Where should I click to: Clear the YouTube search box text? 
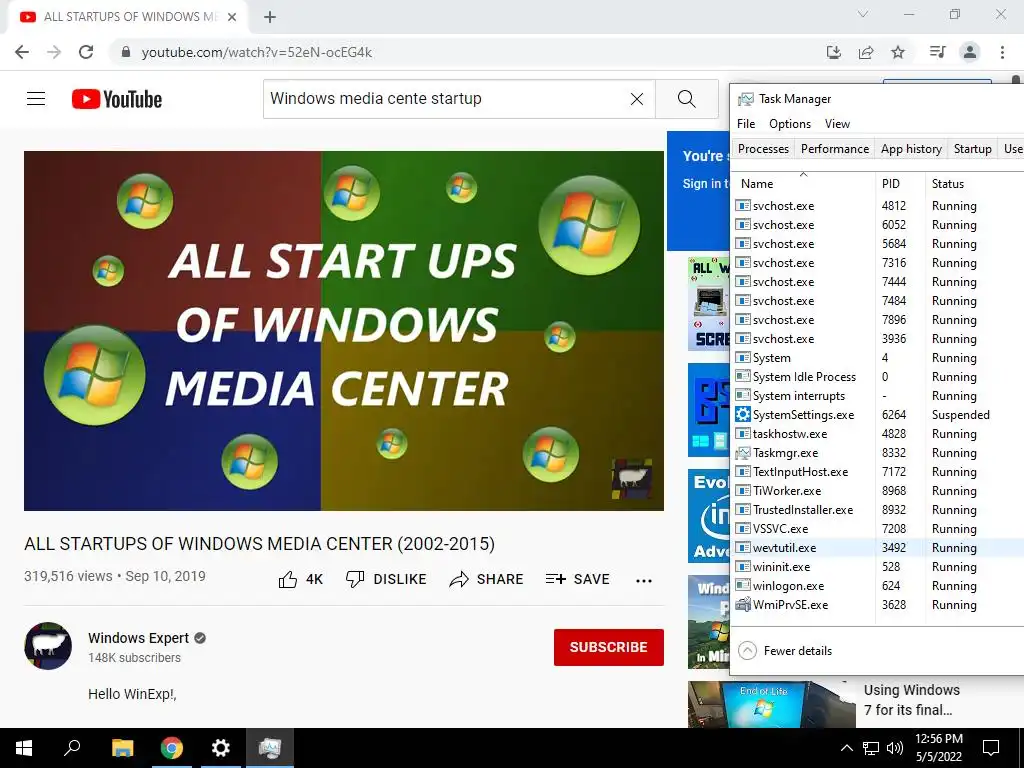(x=637, y=99)
